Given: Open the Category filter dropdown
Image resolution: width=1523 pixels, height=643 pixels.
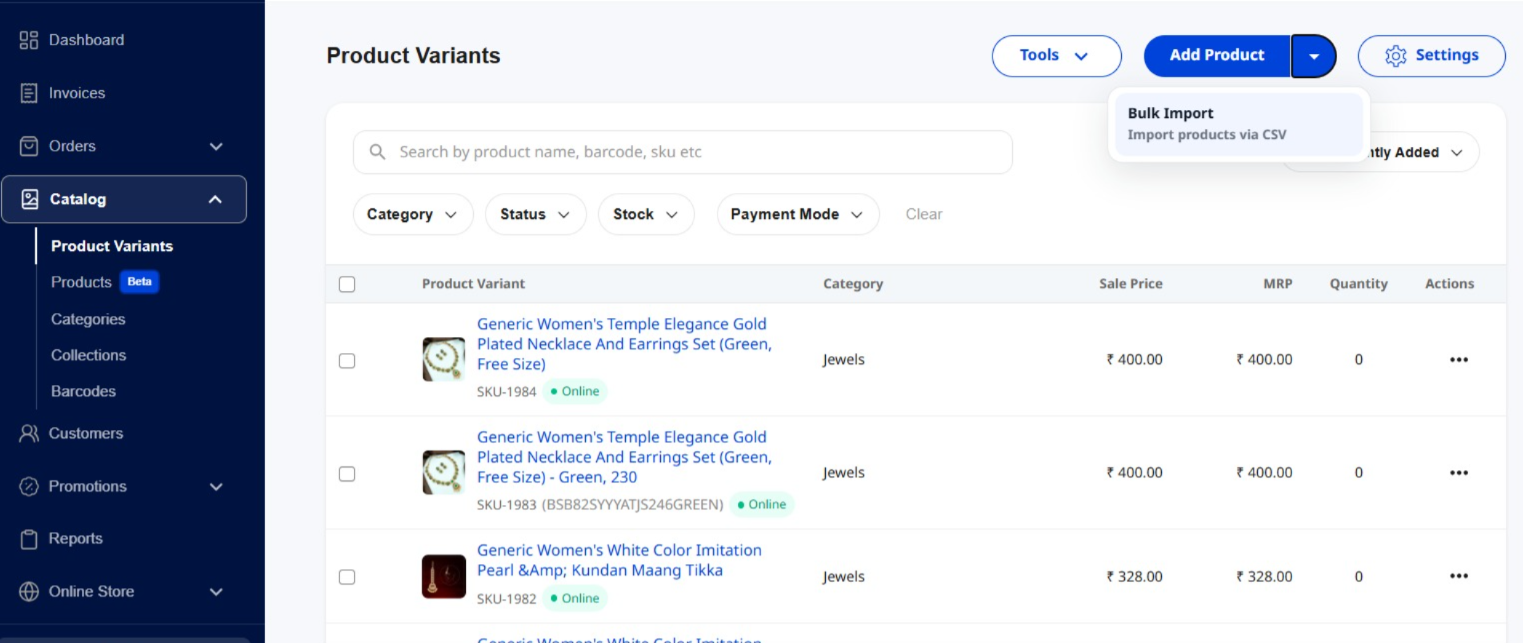Looking at the screenshot, I should (412, 214).
